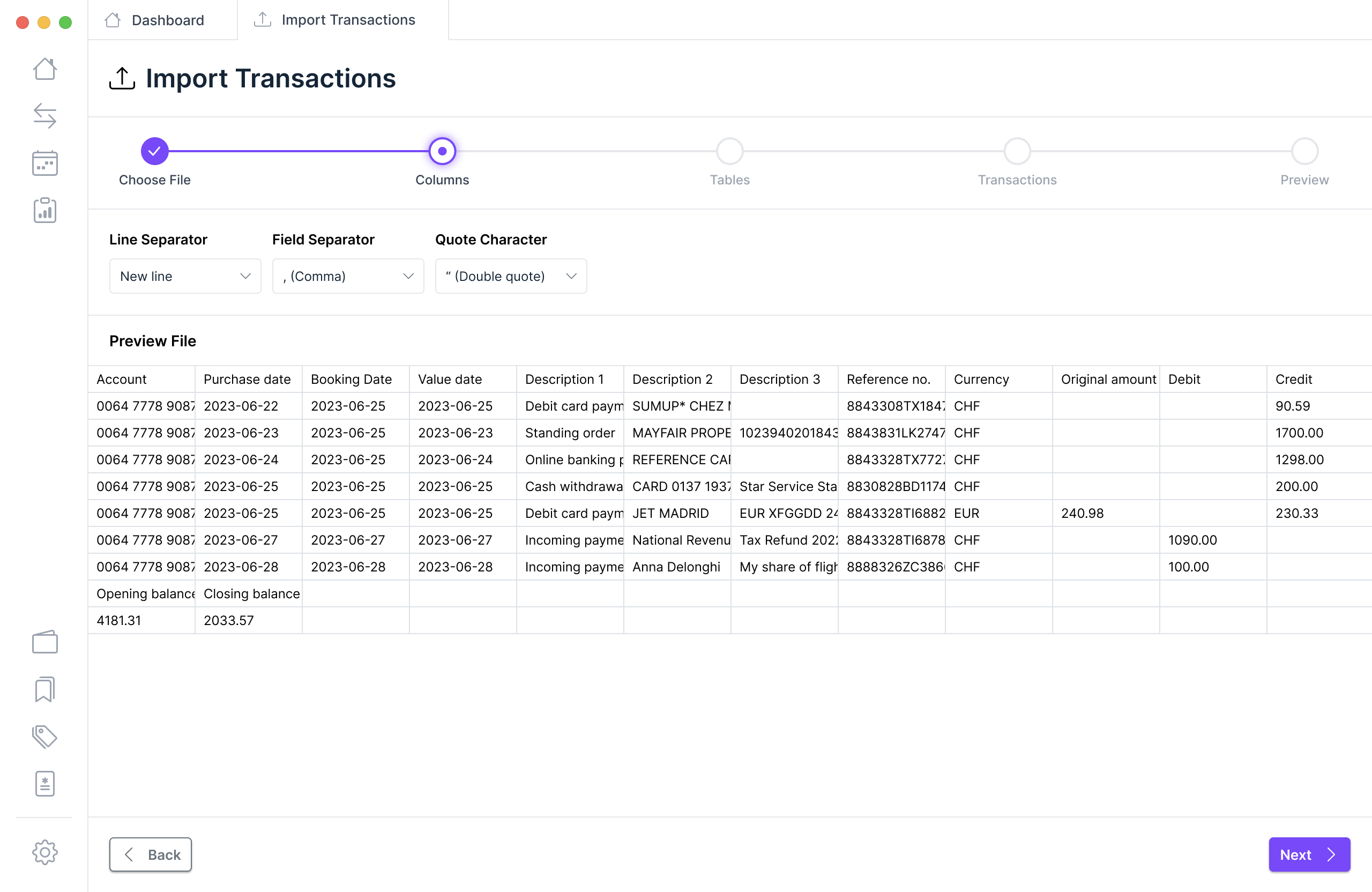1372x892 pixels.
Task: Open the bookmarks sidebar icon
Action: 44,689
